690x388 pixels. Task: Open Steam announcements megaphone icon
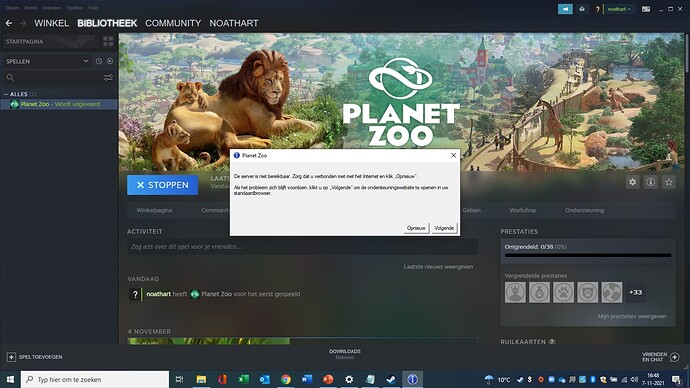tap(565, 9)
